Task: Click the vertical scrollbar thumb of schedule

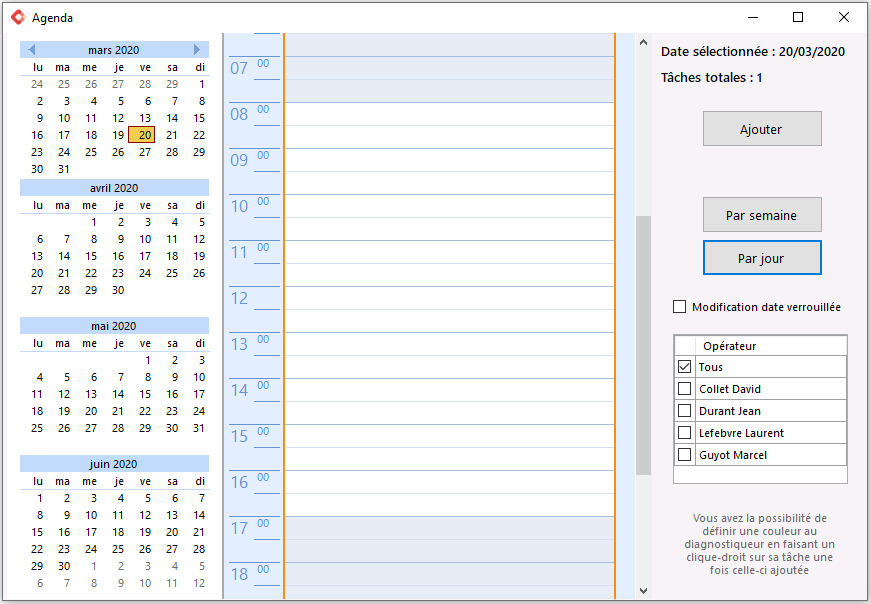Action: [643, 345]
